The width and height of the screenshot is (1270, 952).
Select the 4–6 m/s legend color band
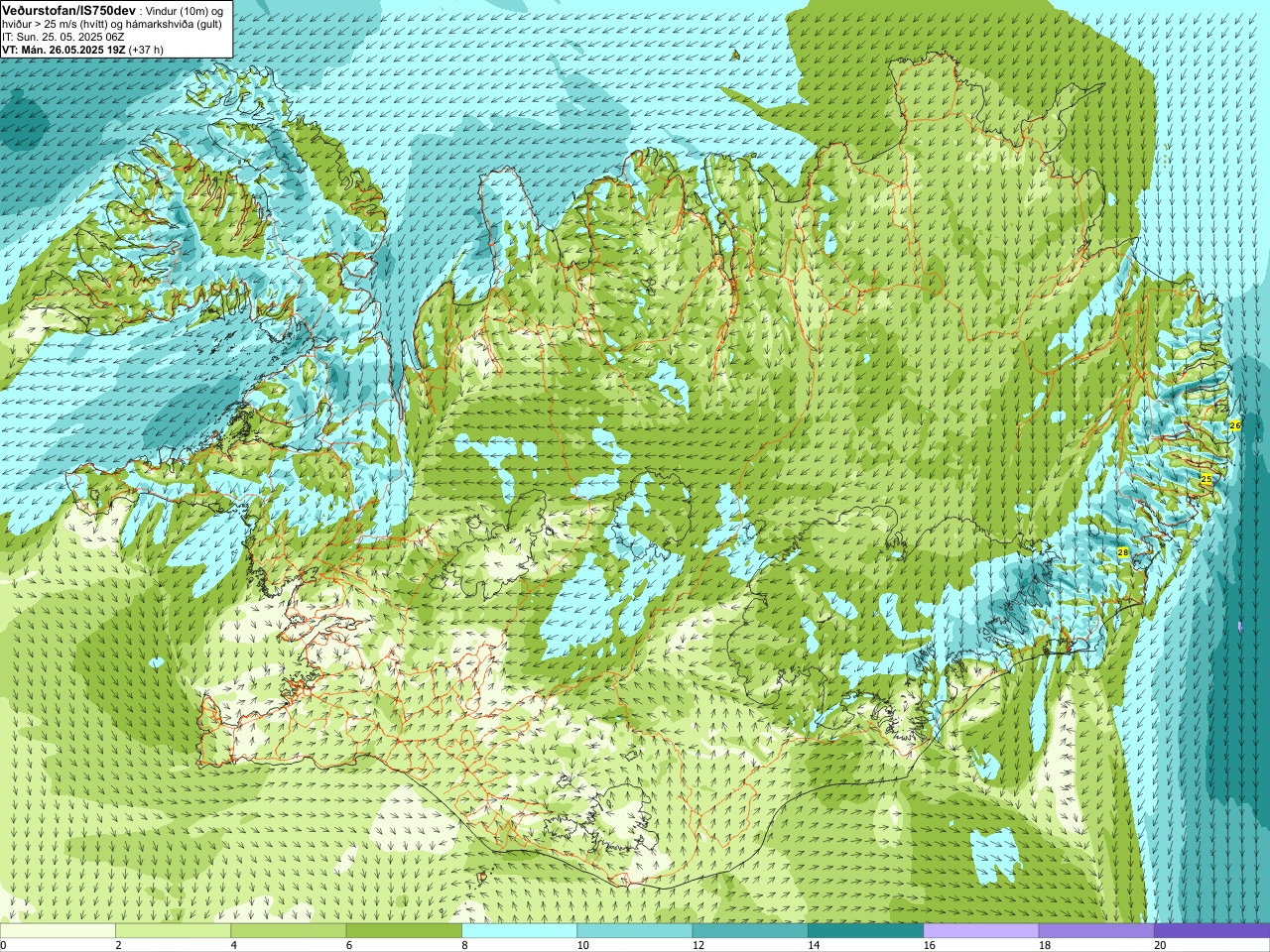point(289,931)
